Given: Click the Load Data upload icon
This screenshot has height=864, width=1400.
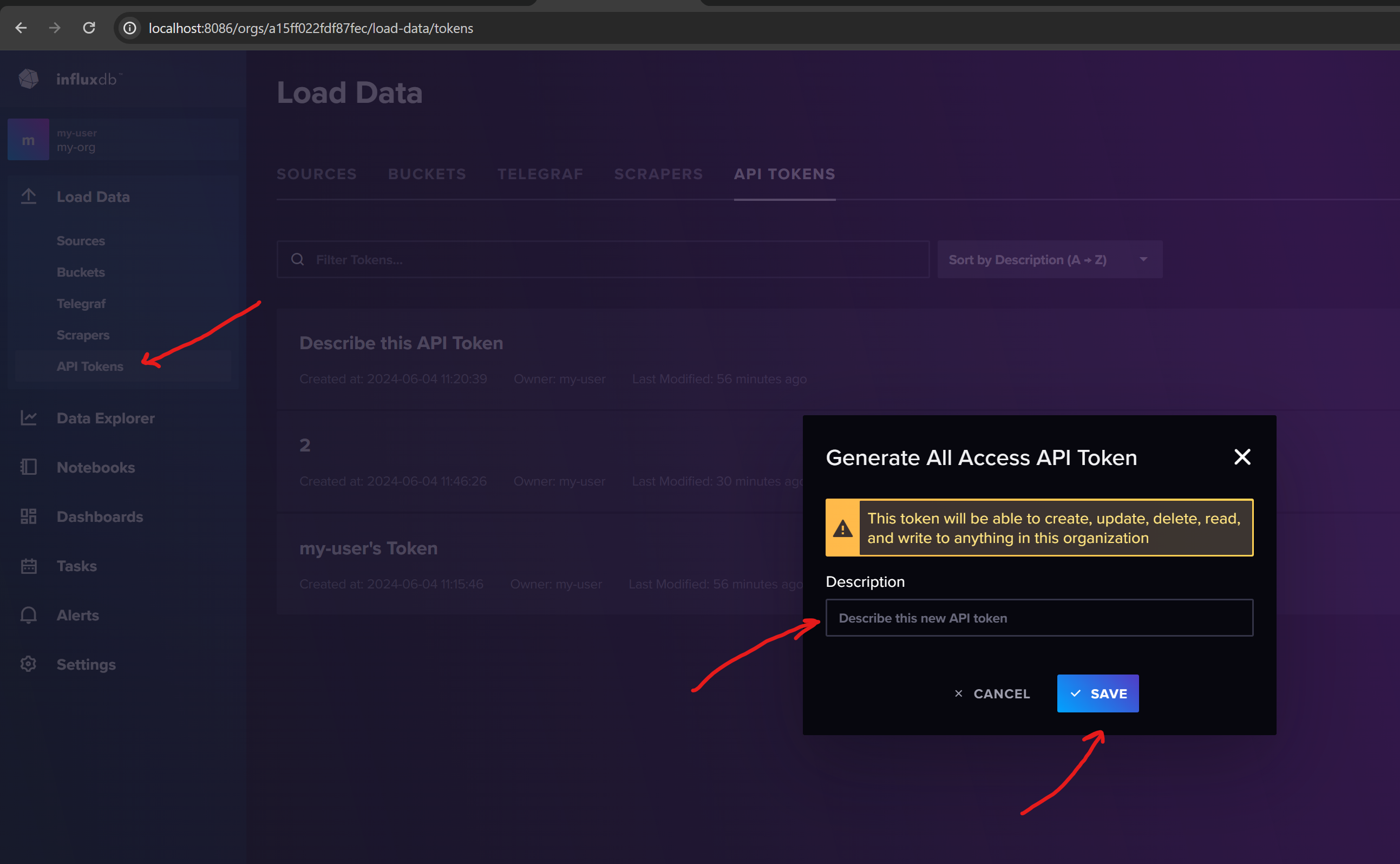Looking at the screenshot, I should (29, 197).
